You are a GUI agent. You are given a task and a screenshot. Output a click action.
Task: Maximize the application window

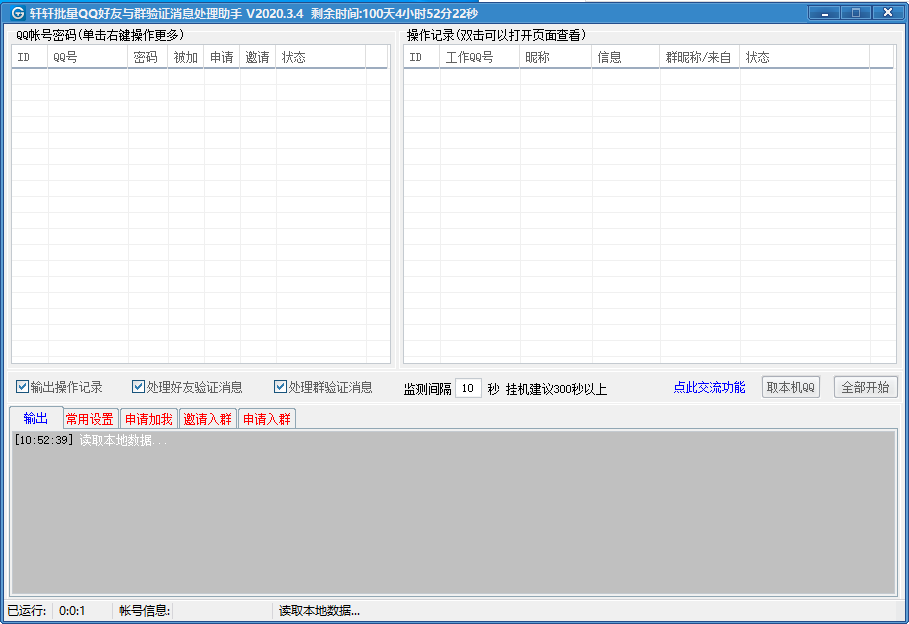coord(855,13)
